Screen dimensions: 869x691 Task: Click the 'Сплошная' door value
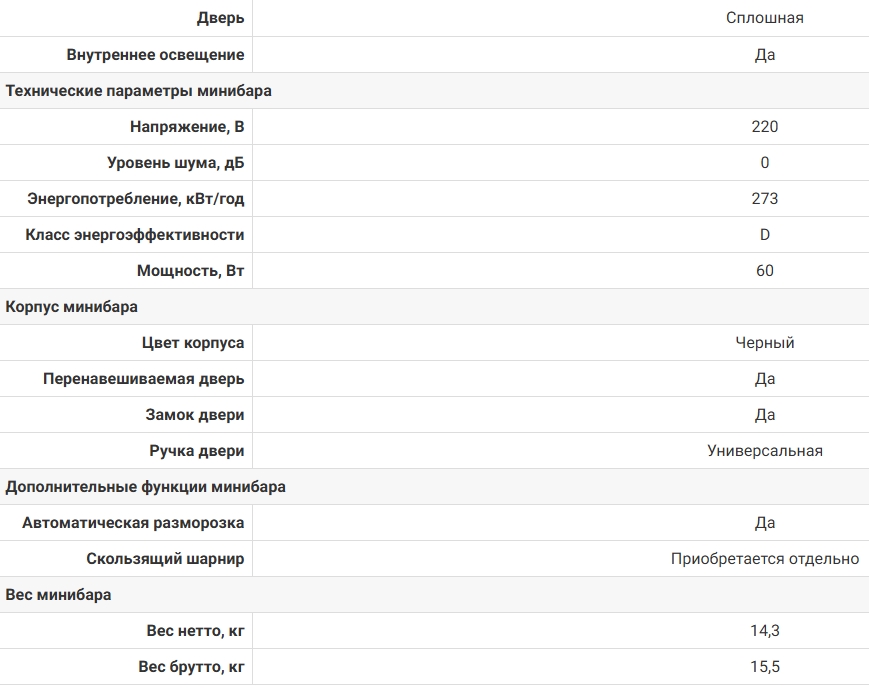(x=765, y=18)
